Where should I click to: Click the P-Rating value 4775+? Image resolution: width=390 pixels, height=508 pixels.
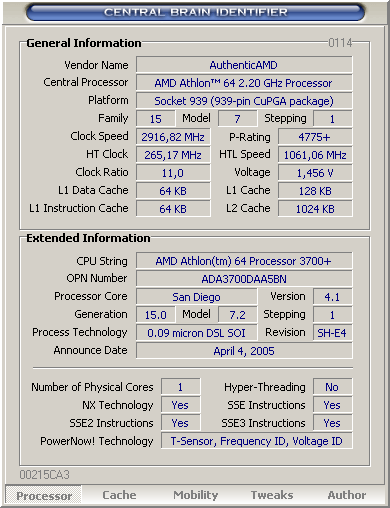315,137
